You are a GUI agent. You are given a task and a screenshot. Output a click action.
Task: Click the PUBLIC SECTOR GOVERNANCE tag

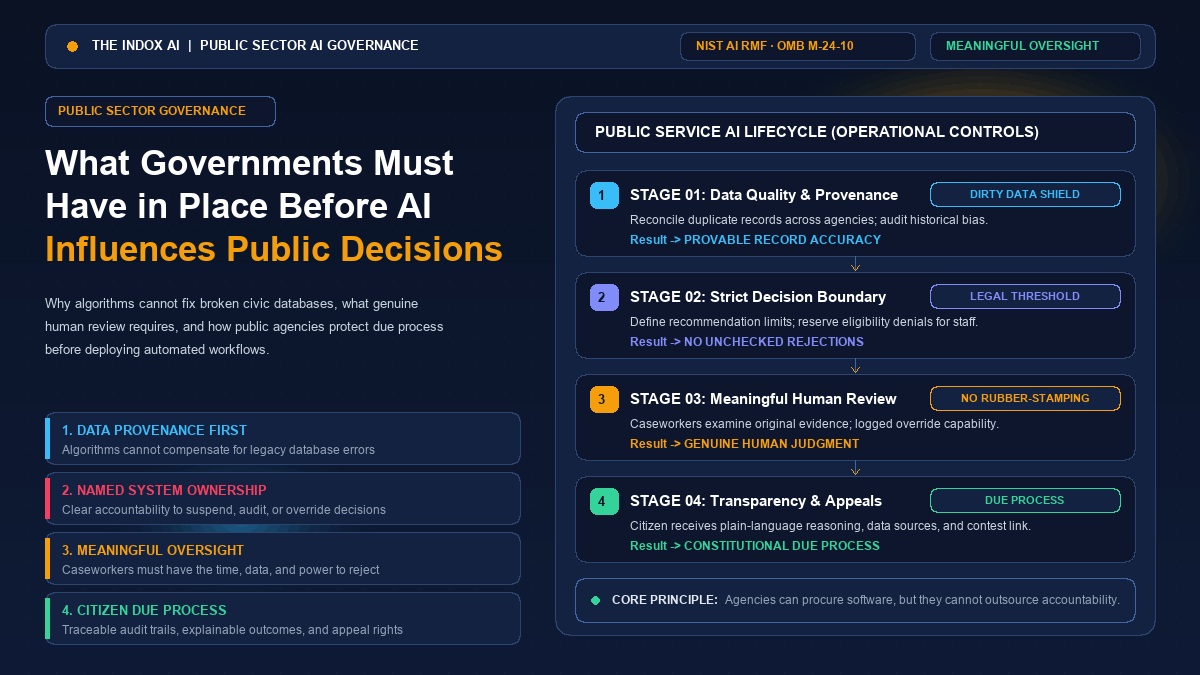pos(160,111)
